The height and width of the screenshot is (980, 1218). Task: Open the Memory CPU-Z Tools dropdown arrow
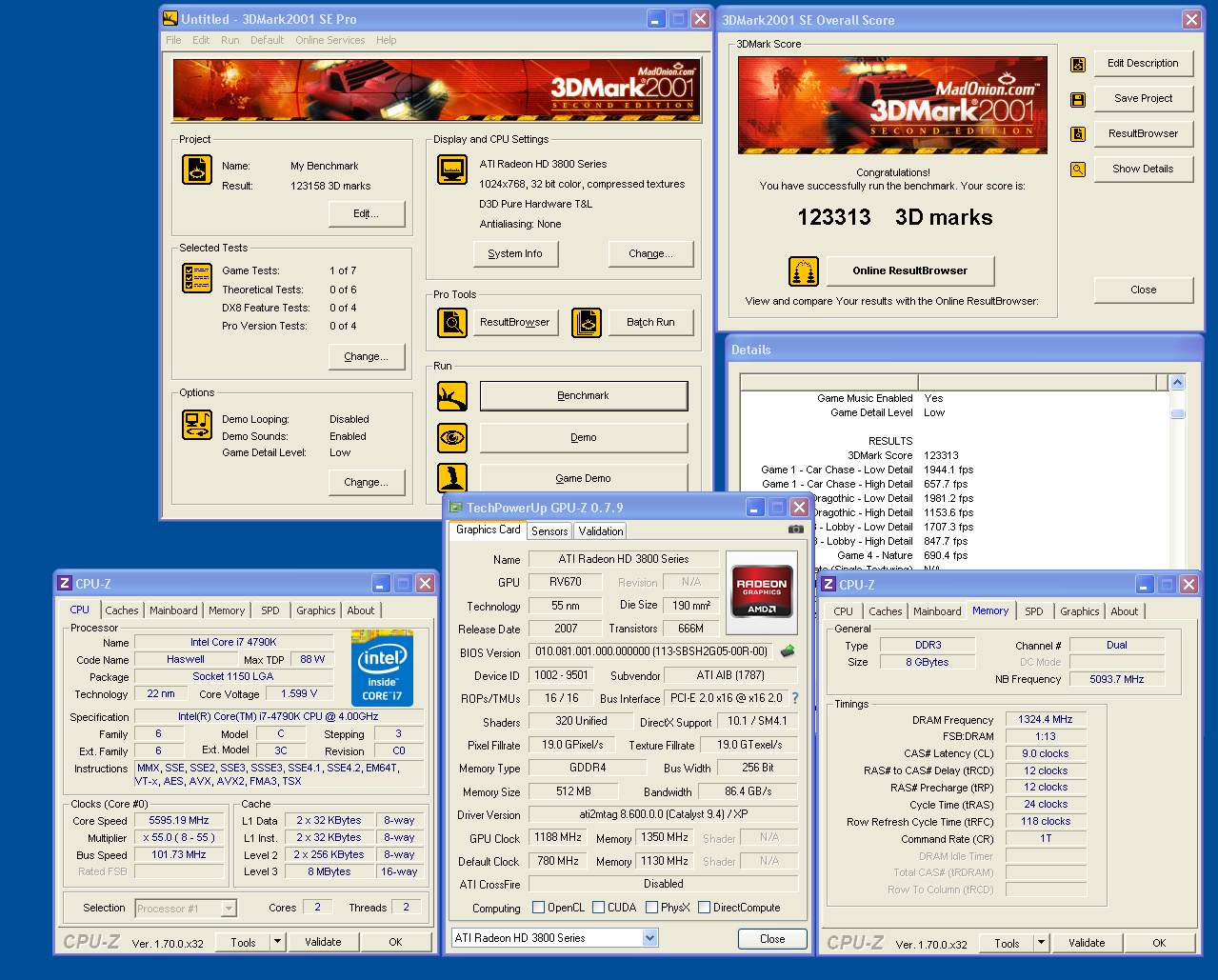pyautogui.click(x=1042, y=943)
